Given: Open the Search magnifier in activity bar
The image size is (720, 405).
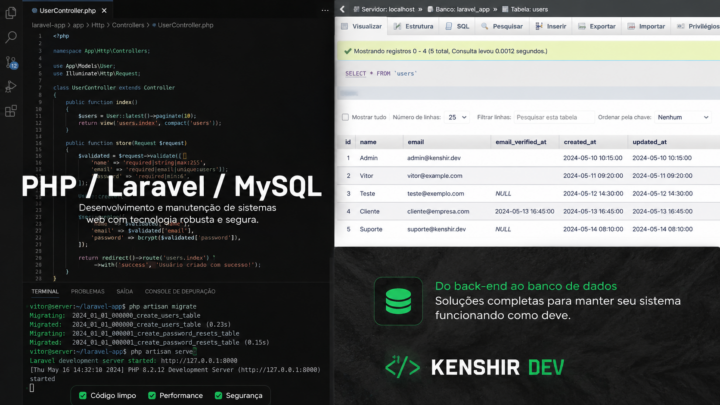Looking at the screenshot, I should 11,37.
